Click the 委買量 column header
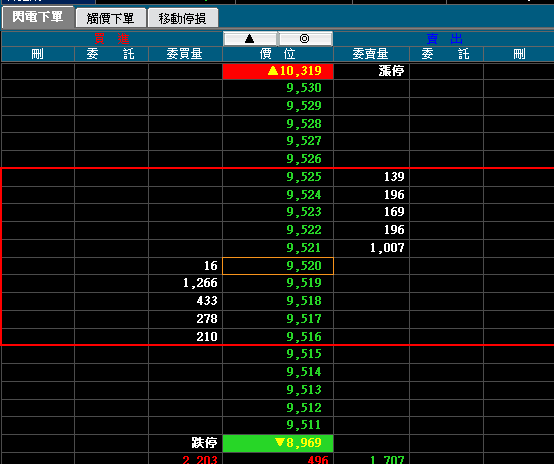This screenshot has height=464, width=554. pos(185,54)
